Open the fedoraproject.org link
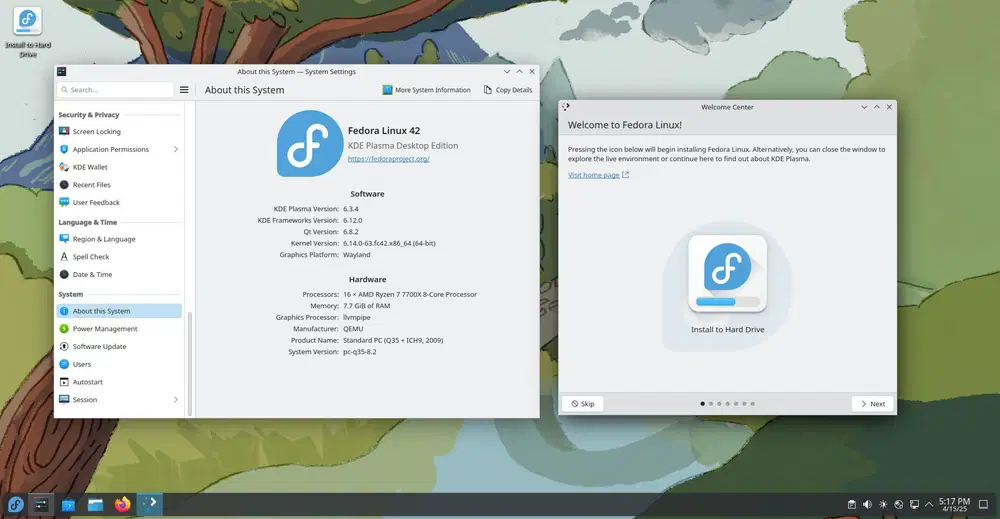 point(388,159)
